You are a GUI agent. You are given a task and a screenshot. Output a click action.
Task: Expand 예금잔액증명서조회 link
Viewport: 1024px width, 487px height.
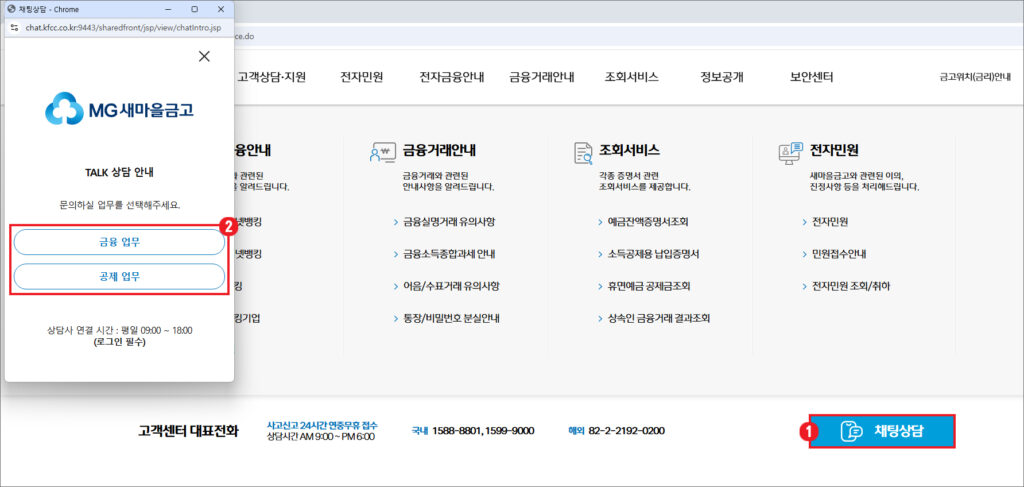(x=647, y=221)
